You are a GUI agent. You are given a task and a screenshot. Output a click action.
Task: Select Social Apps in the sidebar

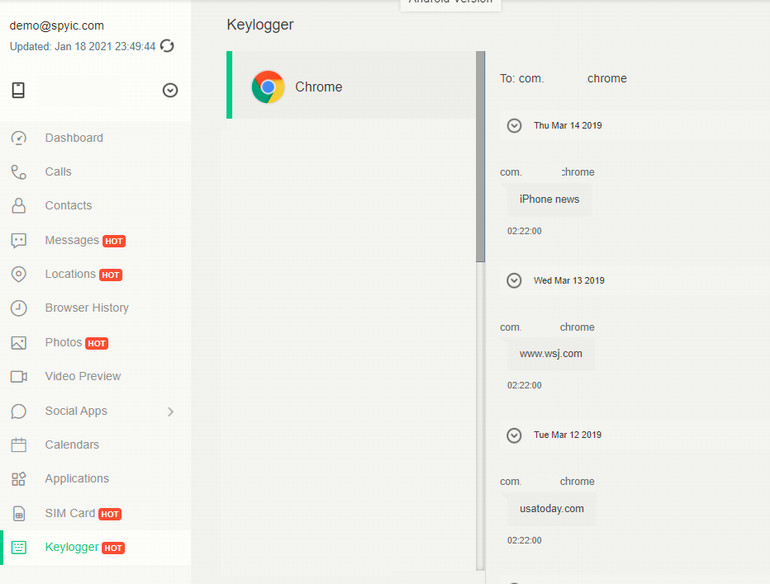click(76, 411)
